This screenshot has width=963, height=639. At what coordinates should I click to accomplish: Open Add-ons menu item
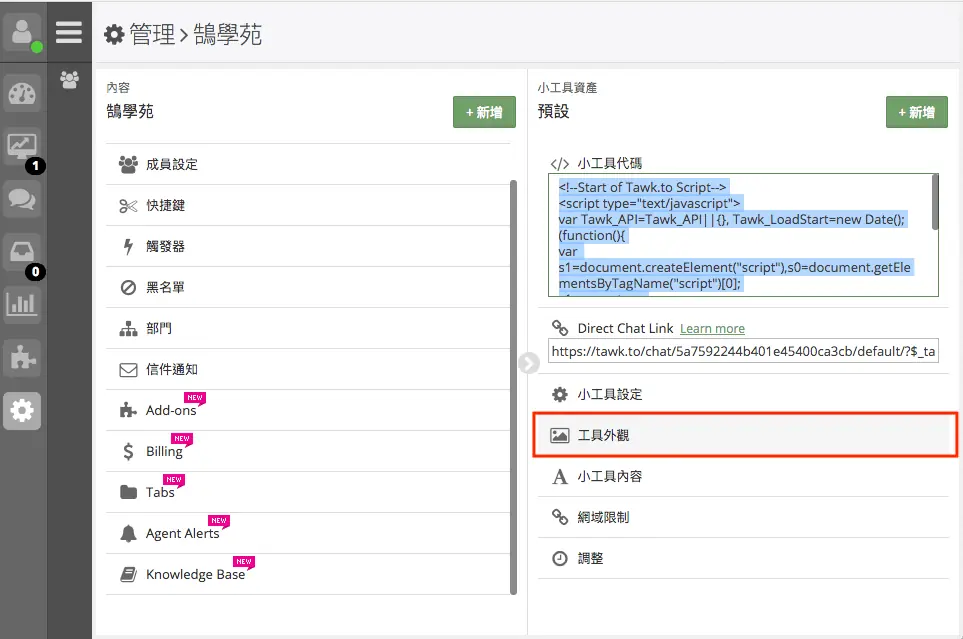[x=308, y=410]
